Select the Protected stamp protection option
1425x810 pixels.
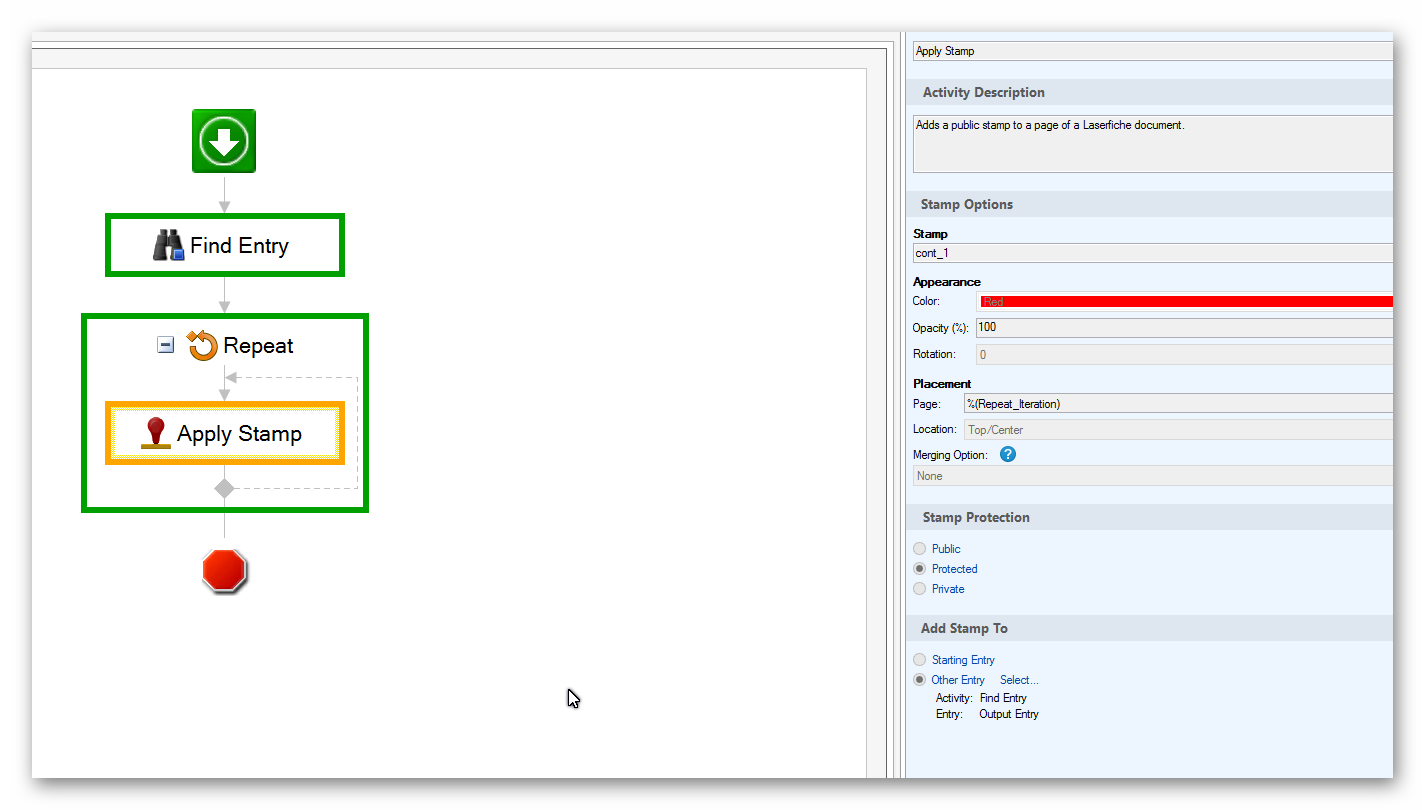920,569
